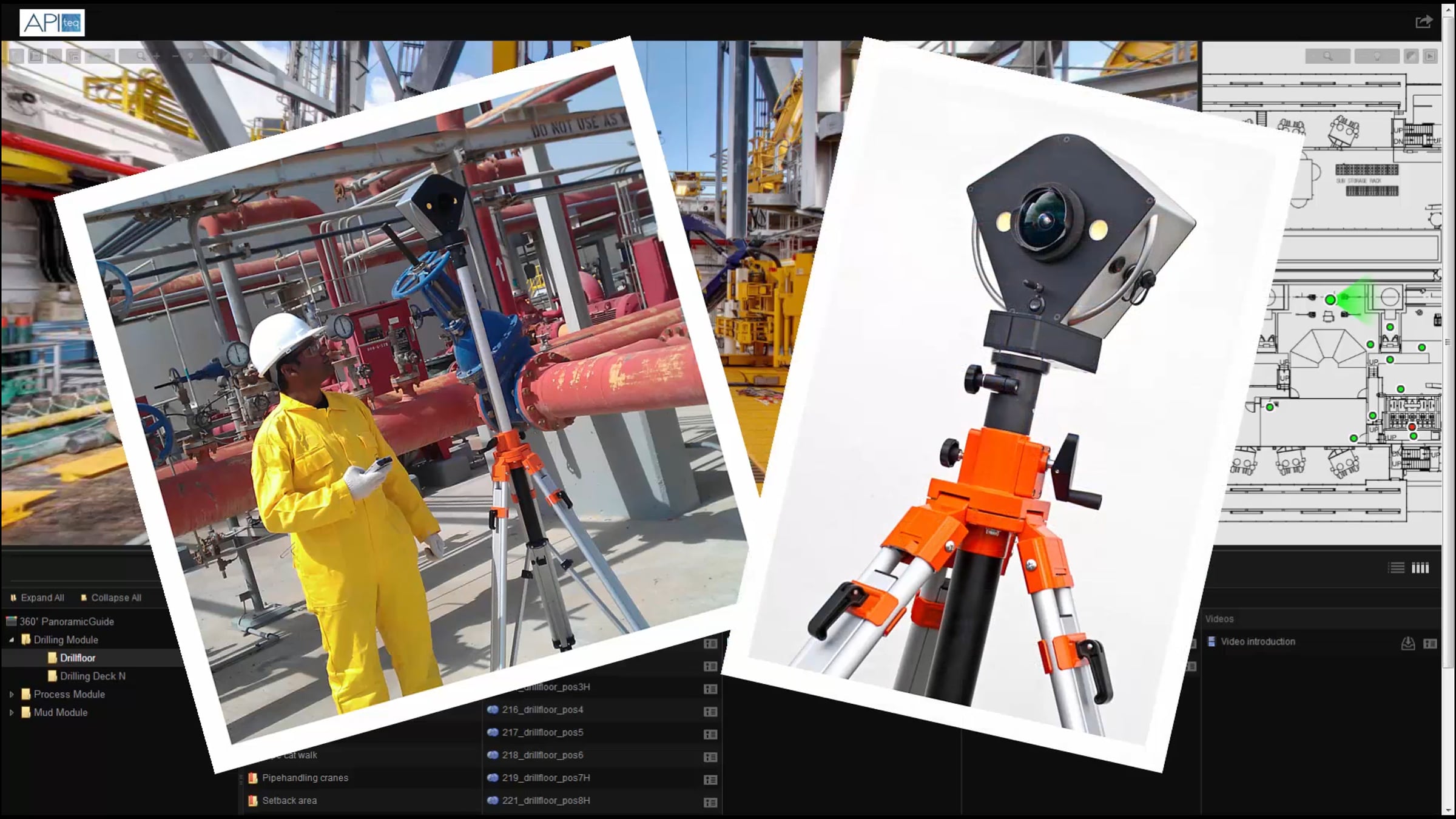The image size is (1456, 819).
Task: Open details icon for 217_drillfloor_pos5
Action: (710, 734)
